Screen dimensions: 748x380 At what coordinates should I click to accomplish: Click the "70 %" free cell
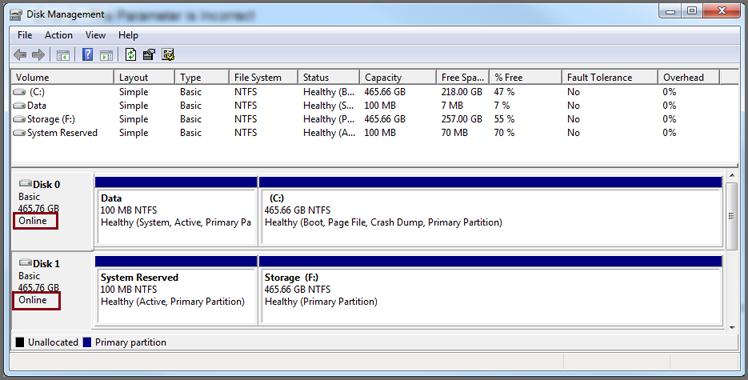504,133
